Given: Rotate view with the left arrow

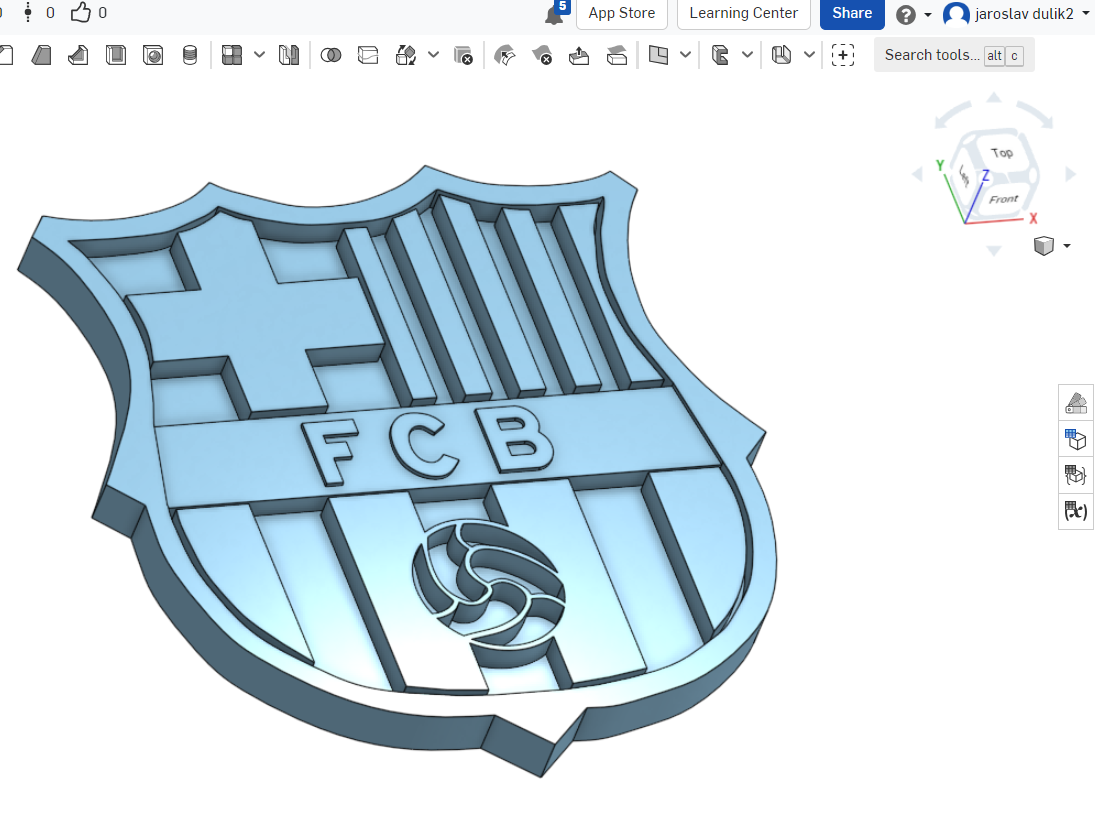Looking at the screenshot, I should coord(918,175).
